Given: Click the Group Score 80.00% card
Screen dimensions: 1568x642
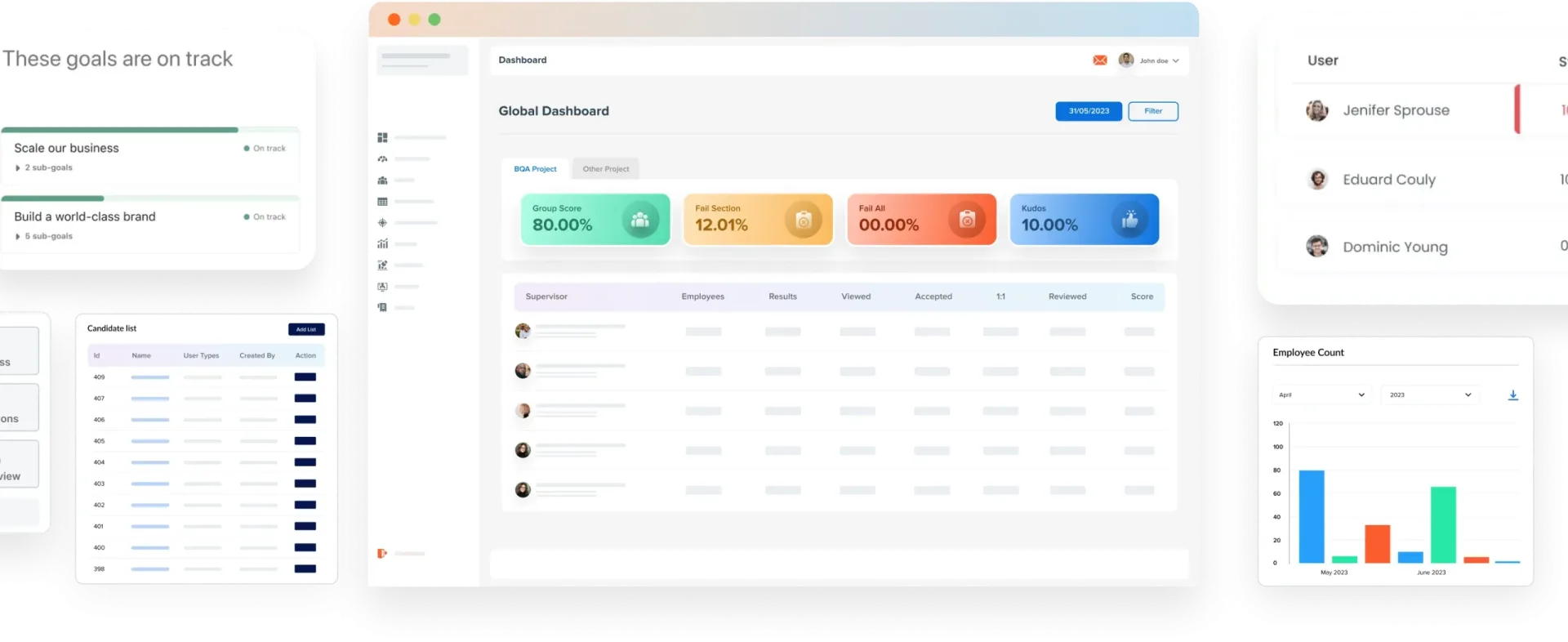Looking at the screenshot, I should 595,220.
